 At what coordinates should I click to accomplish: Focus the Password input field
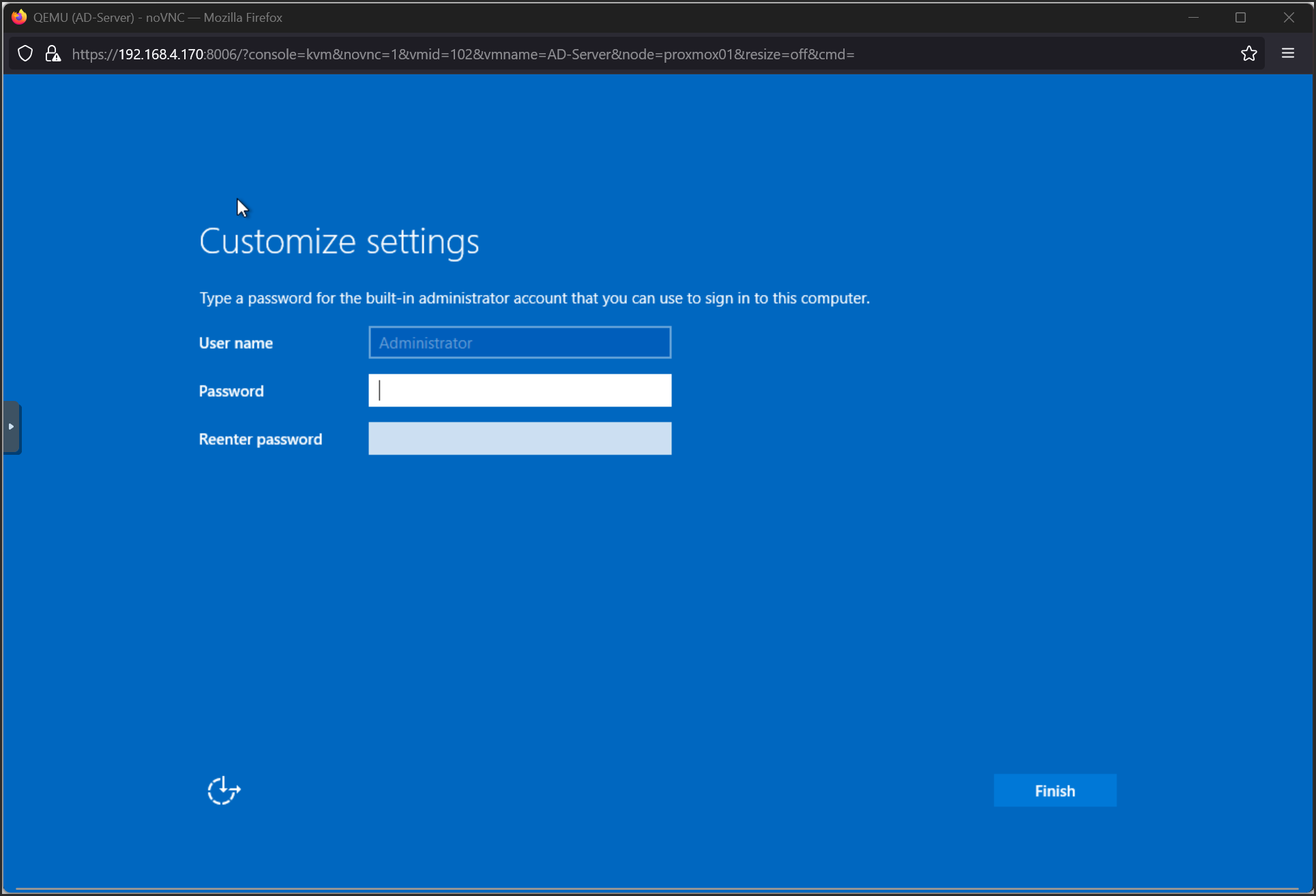[x=519, y=391]
